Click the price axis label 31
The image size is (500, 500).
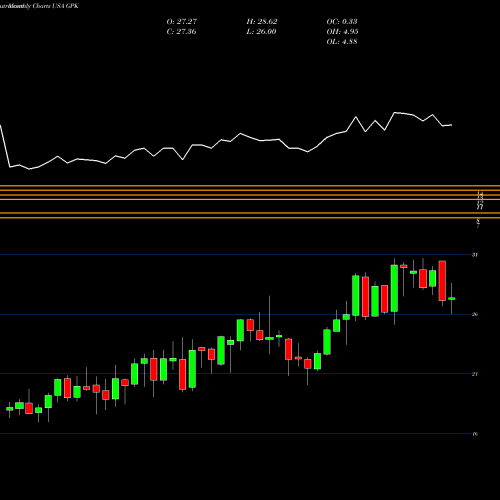pyautogui.click(x=475, y=255)
